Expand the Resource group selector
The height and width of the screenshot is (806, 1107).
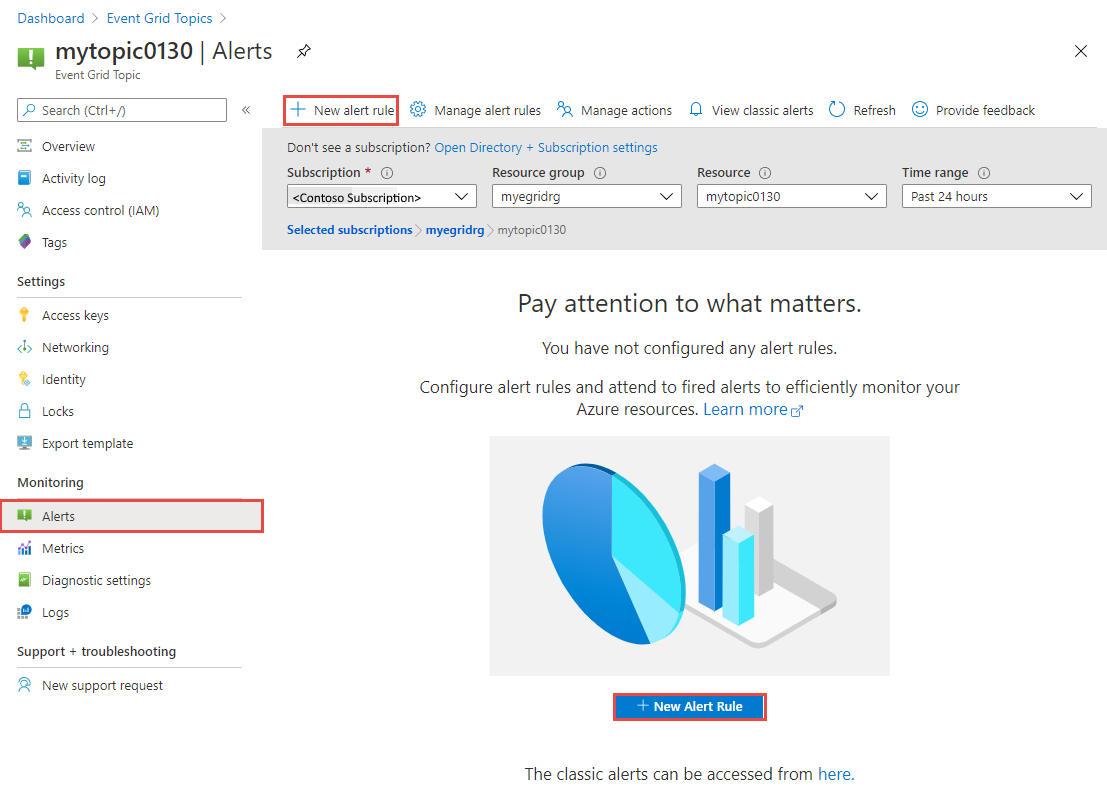[586, 196]
